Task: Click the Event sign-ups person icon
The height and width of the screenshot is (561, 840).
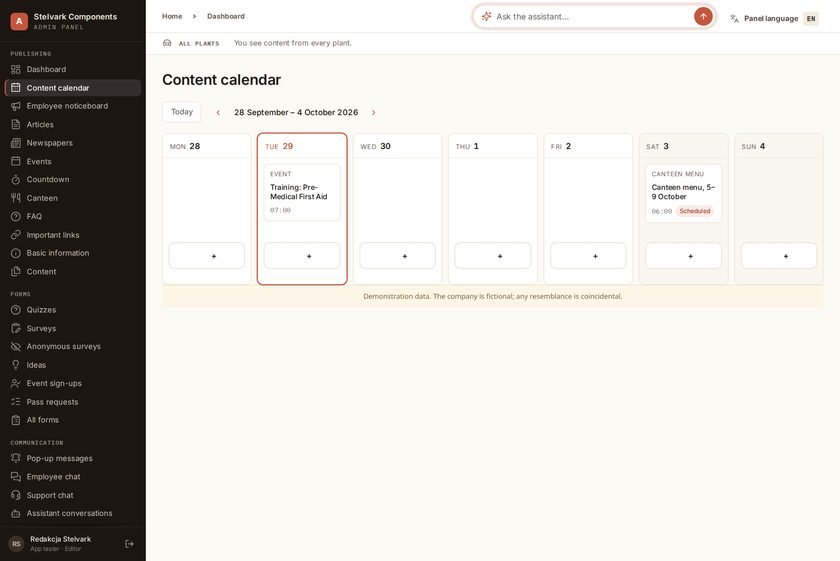Action: pyautogui.click(x=16, y=383)
